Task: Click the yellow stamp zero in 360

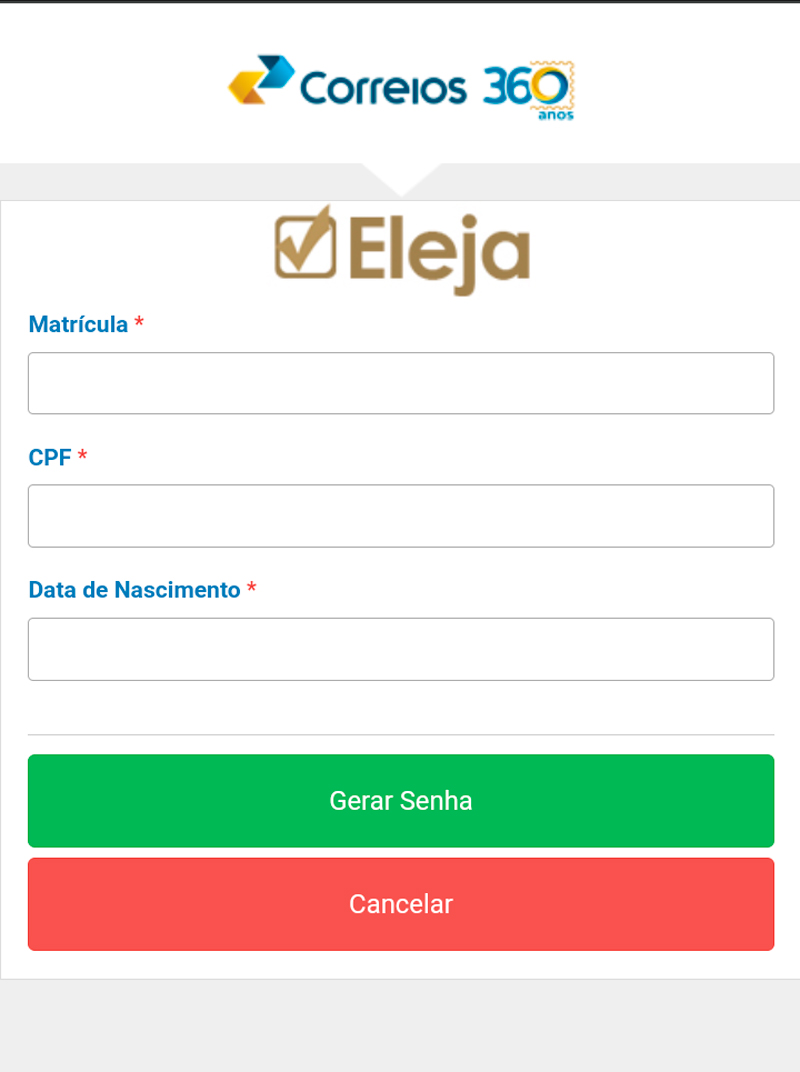Action: [x=552, y=87]
